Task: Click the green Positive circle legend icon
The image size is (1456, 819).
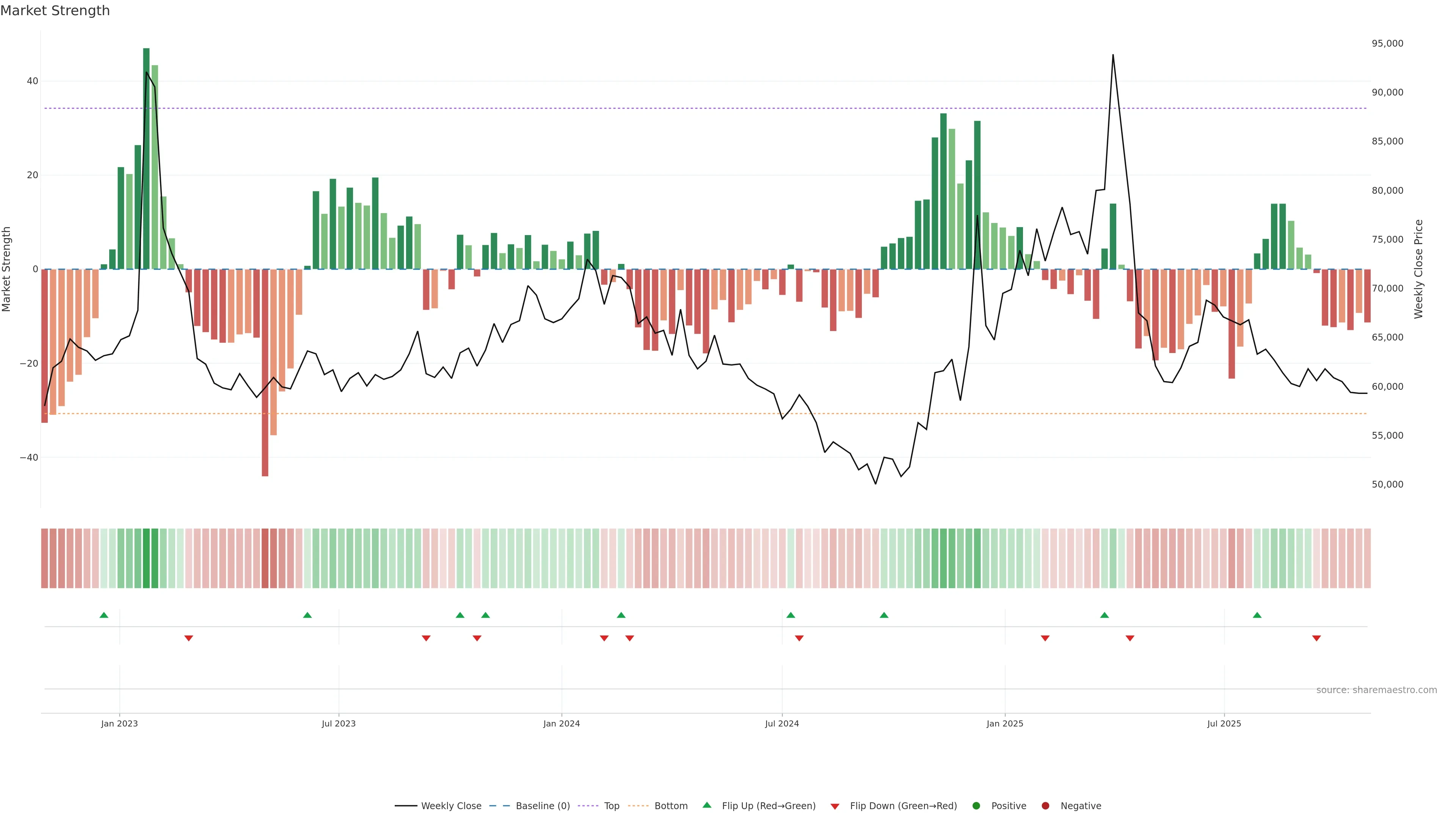Action: click(x=976, y=806)
